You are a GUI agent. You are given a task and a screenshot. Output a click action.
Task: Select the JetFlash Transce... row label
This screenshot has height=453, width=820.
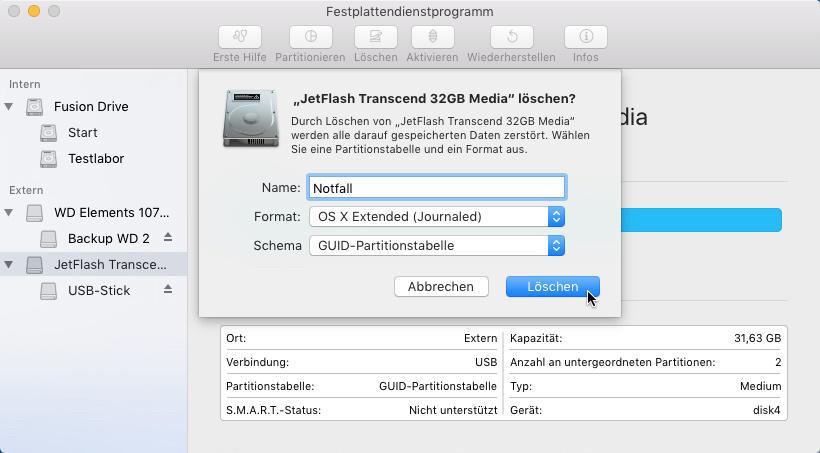(x=110, y=265)
